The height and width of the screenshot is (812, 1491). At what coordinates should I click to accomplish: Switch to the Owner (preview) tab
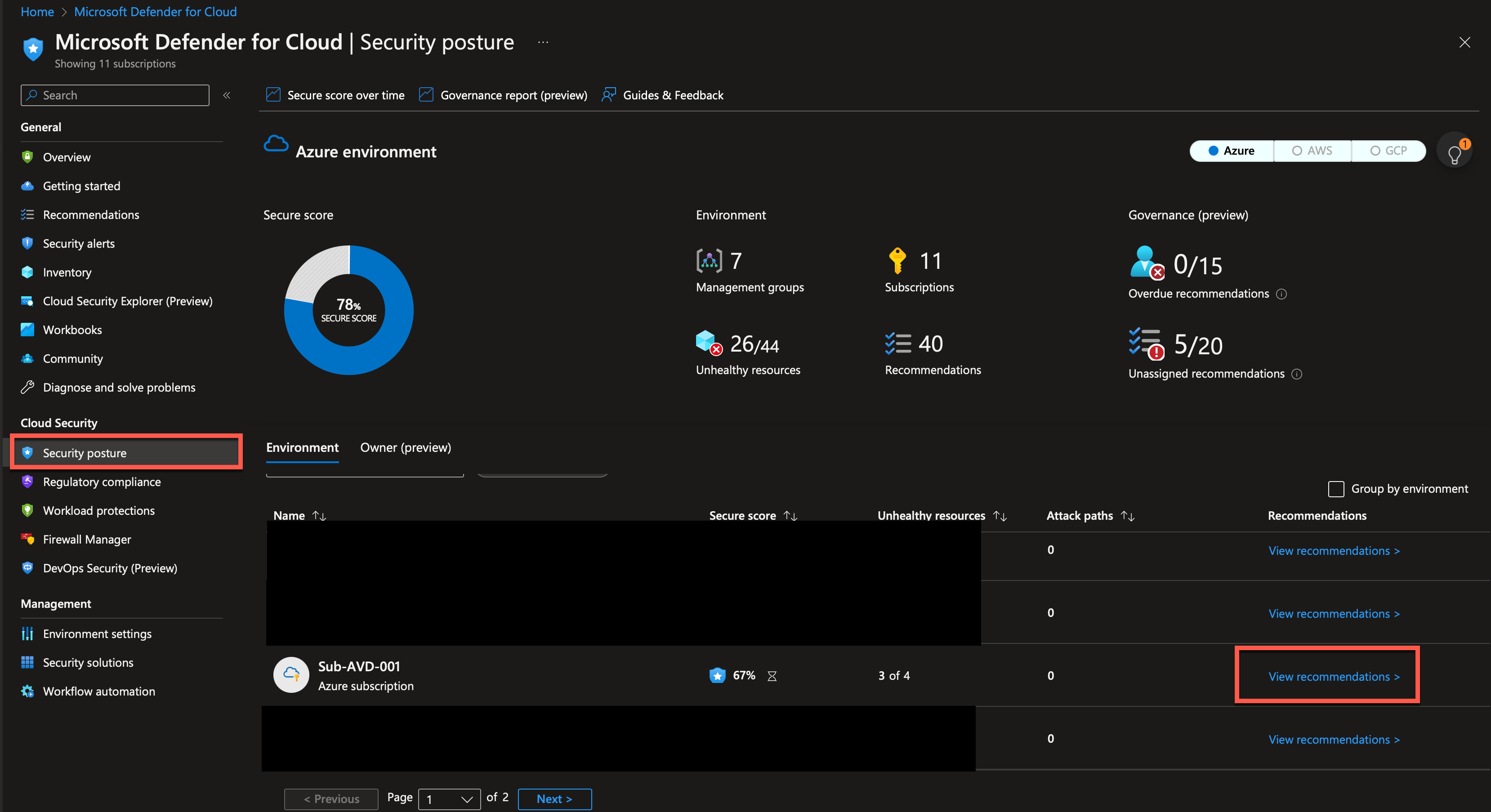405,447
